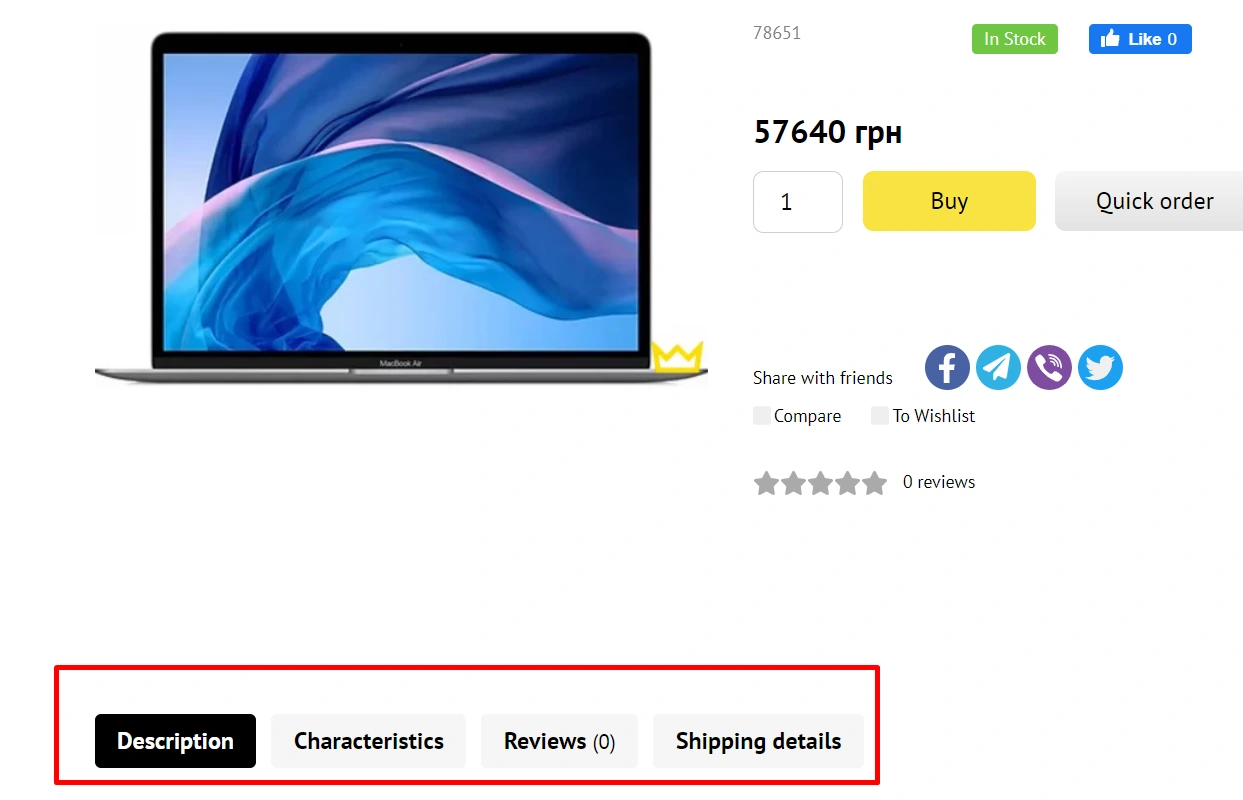1243x800 pixels.
Task: Tick the Compare checkbox
Action: point(762,416)
